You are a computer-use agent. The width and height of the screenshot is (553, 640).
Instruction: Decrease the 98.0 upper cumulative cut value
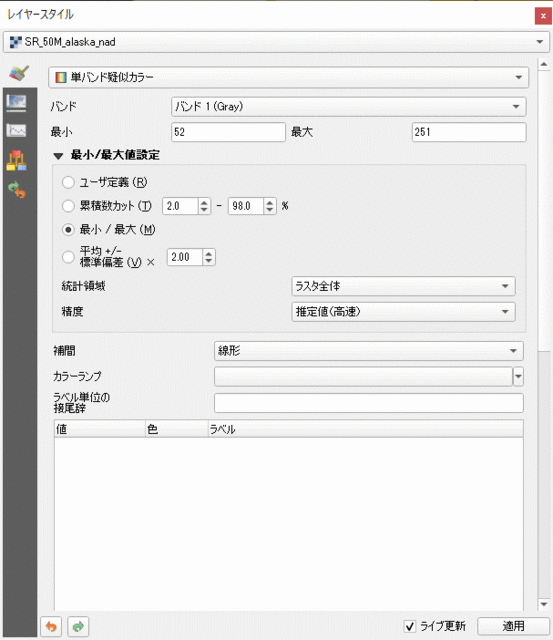(x=269, y=210)
